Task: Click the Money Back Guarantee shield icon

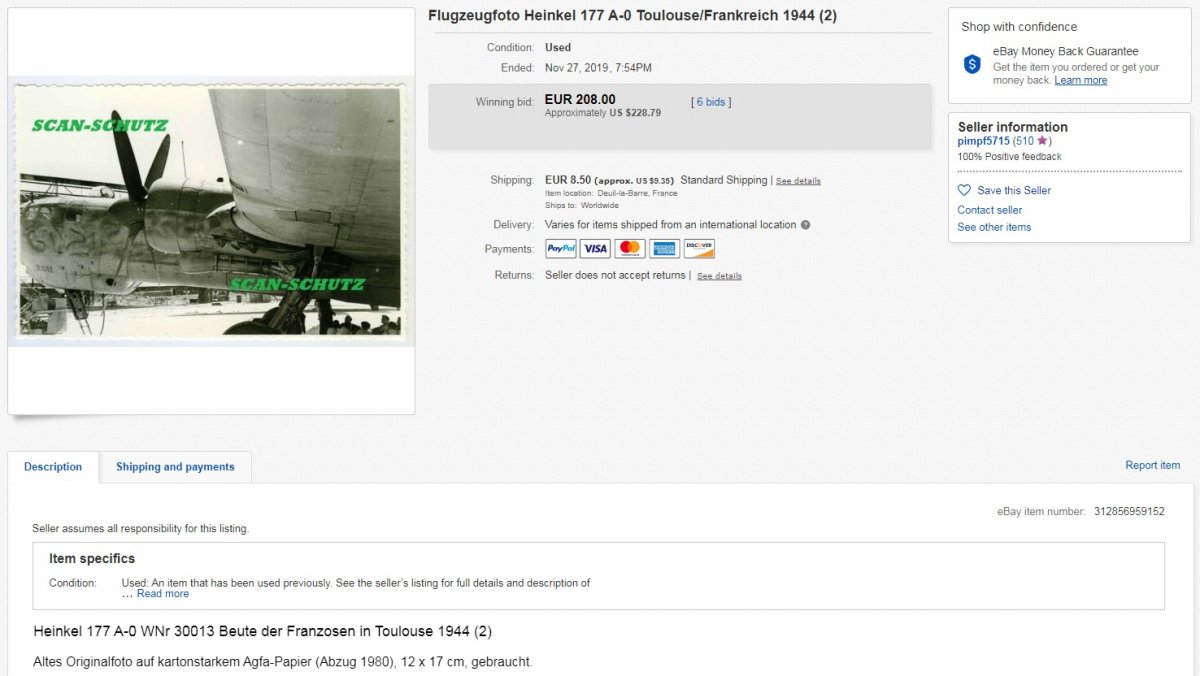Action: [972, 64]
